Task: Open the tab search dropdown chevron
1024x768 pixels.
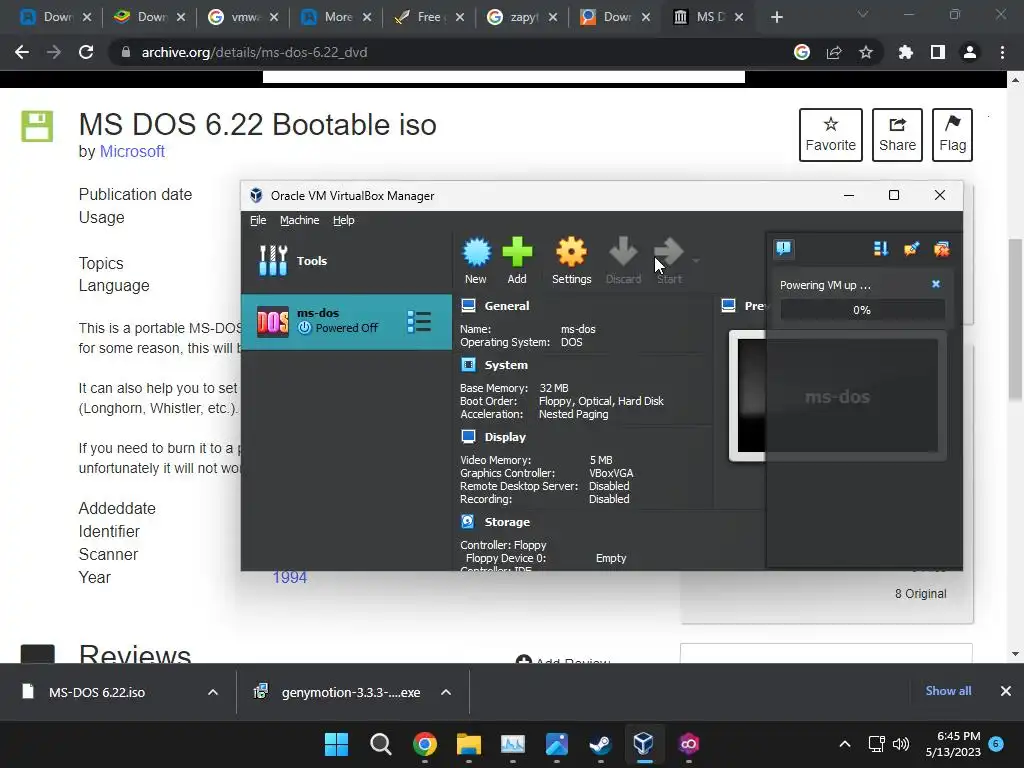Action: (863, 14)
